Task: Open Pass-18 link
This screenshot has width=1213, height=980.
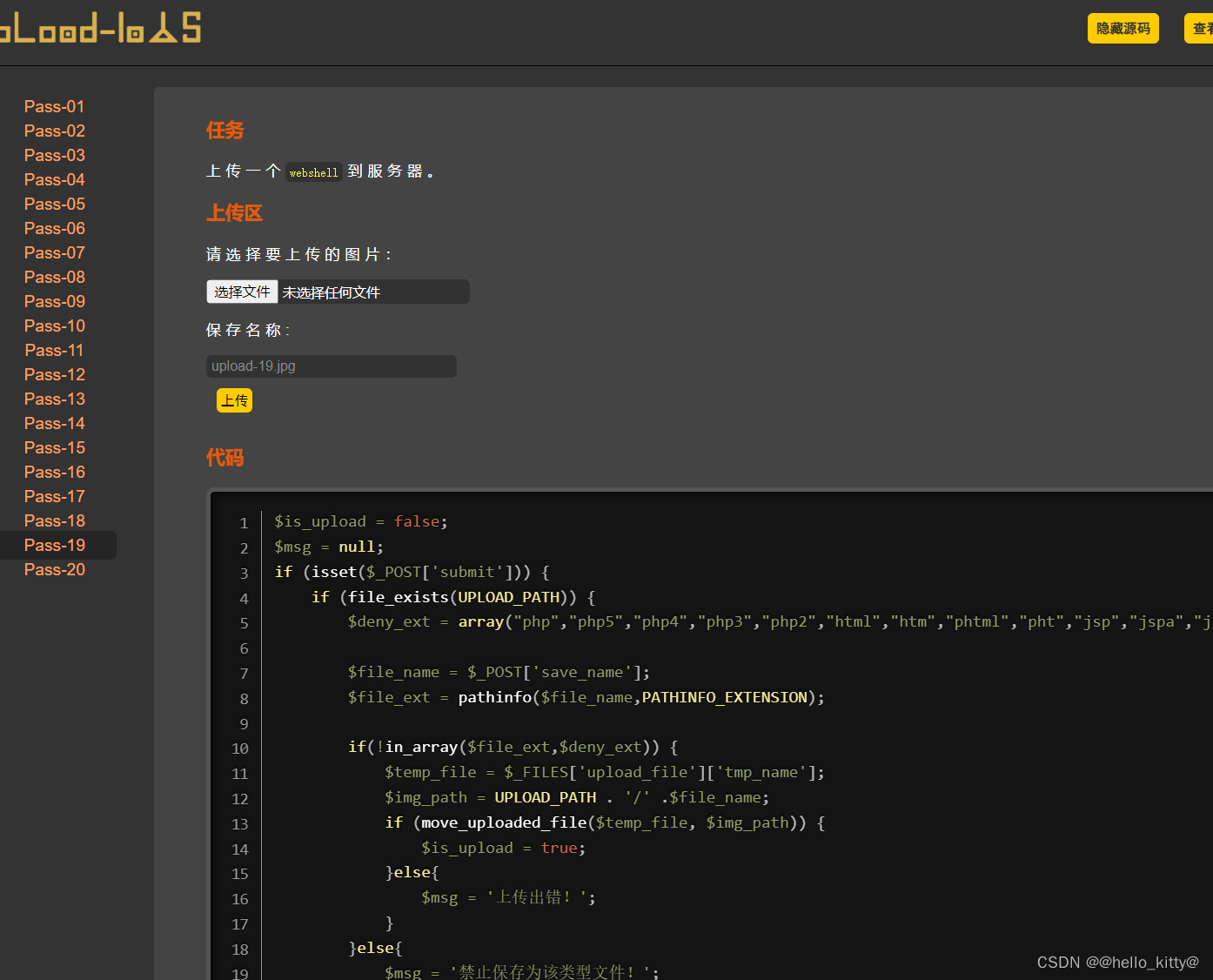Action: [x=55, y=520]
